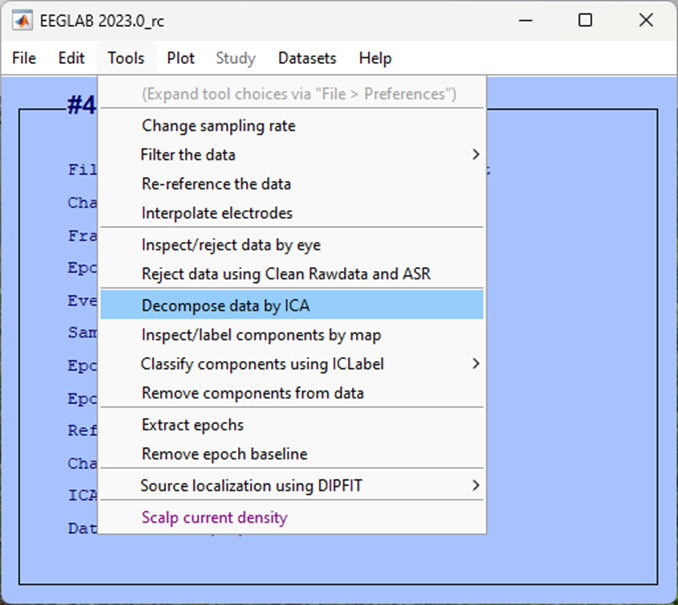
Task: Open the Edit menu
Action: coord(71,58)
